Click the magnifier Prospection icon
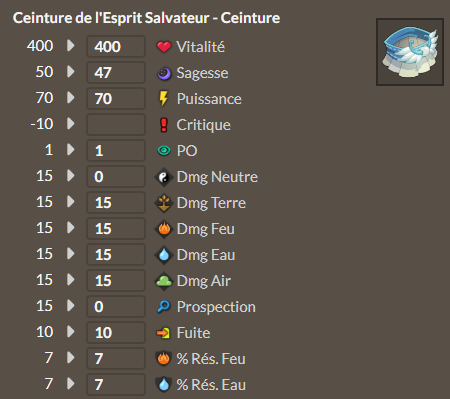Screen dimensions: 450x399 (x=164, y=306)
